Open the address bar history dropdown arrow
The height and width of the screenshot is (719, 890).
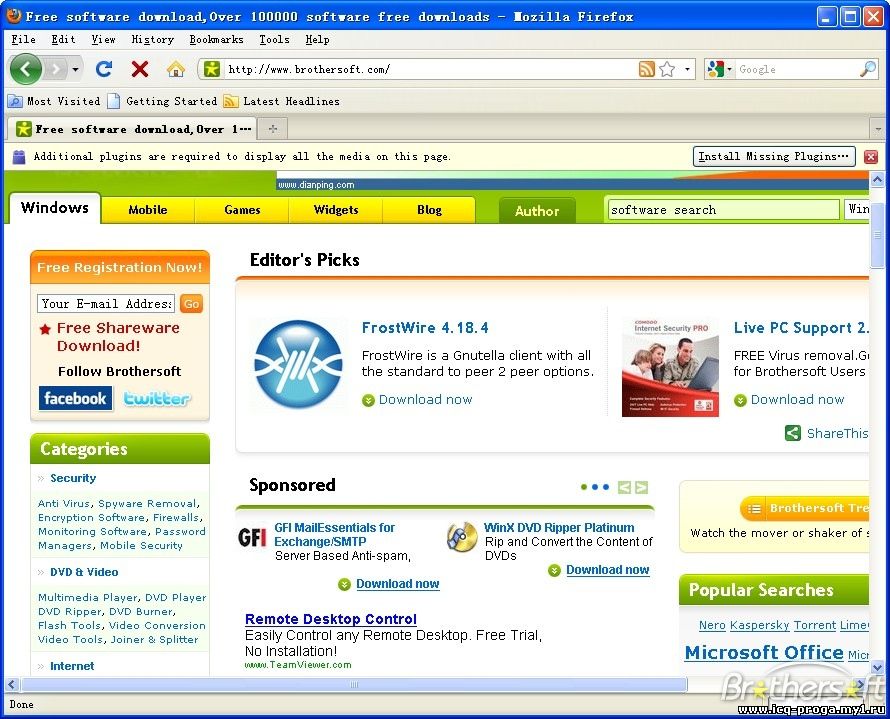click(687, 69)
